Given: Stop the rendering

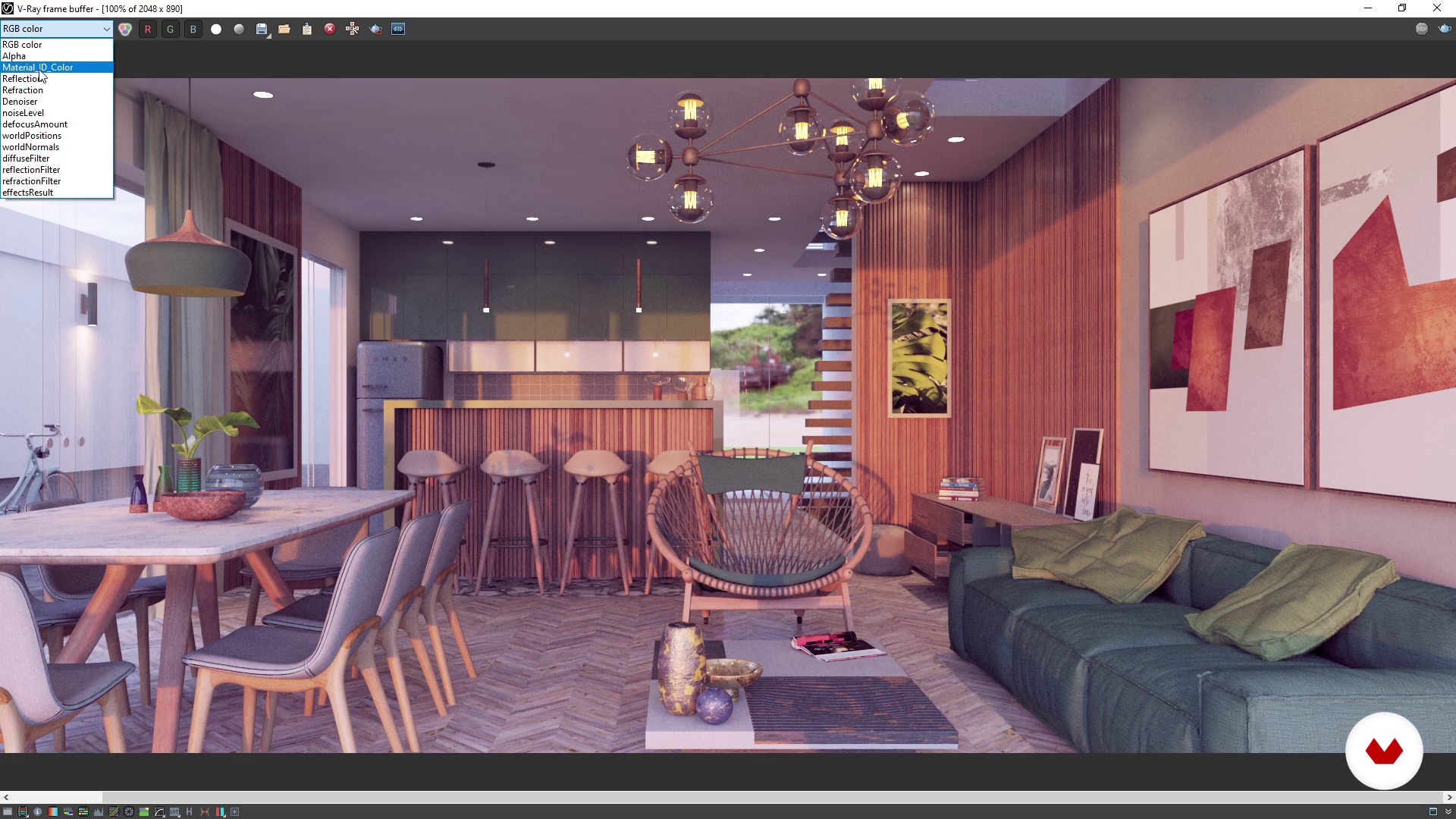Looking at the screenshot, I should (x=1422, y=29).
